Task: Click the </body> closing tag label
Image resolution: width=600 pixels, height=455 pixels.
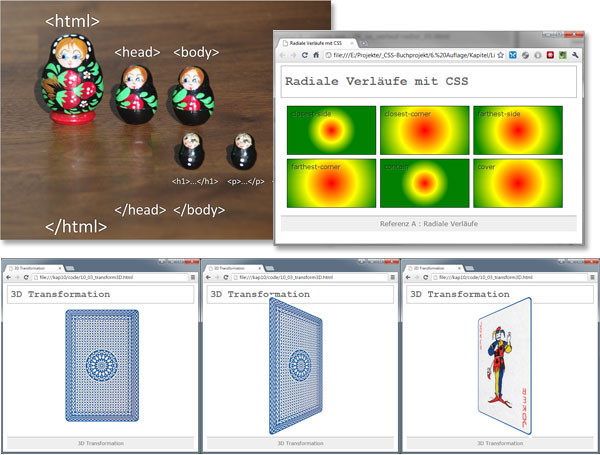Action: [199, 210]
